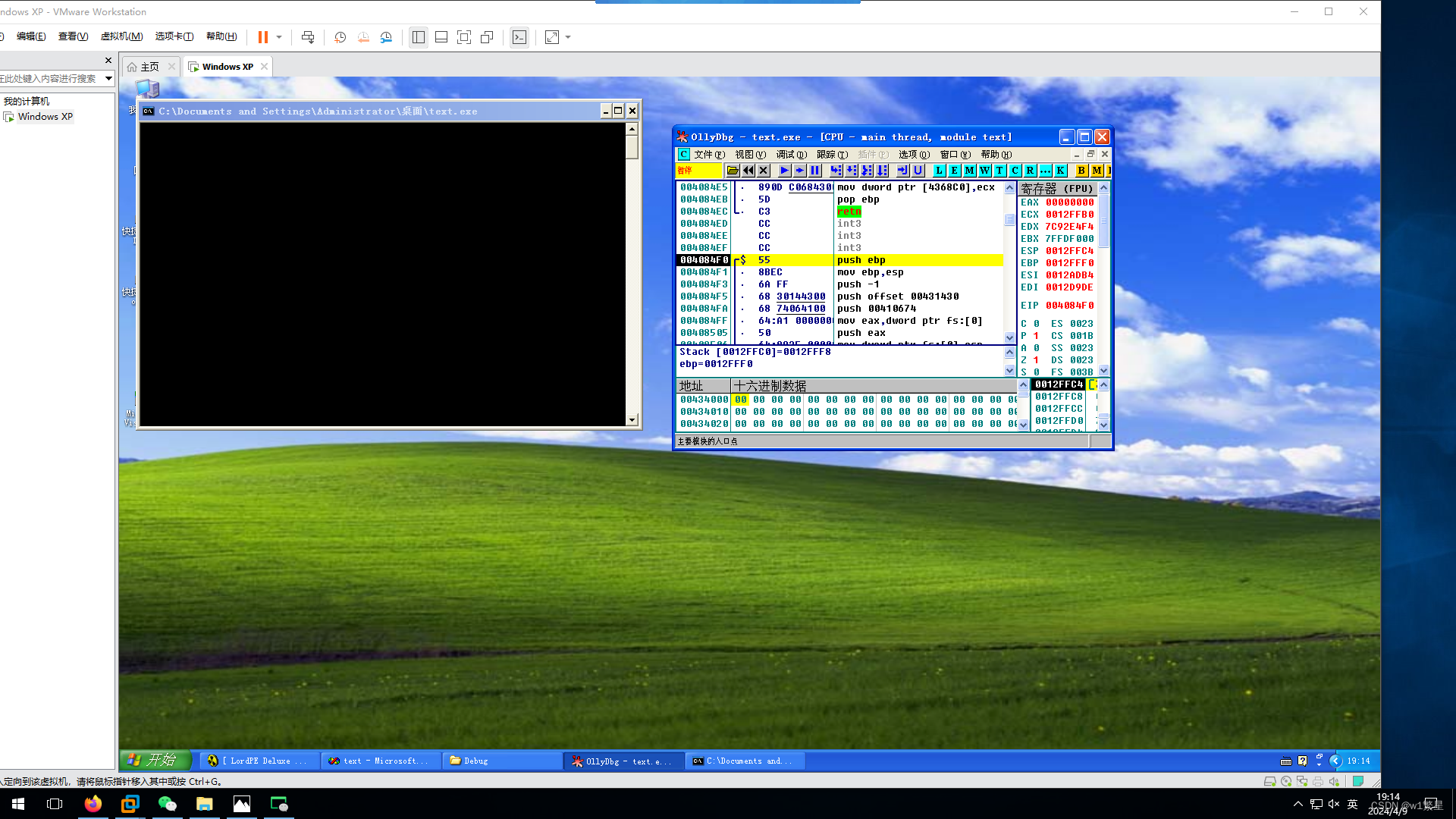Viewport: 1456px width, 819px height.
Task: Toggle VMware stretch guest display button
Action: point(552,37)
